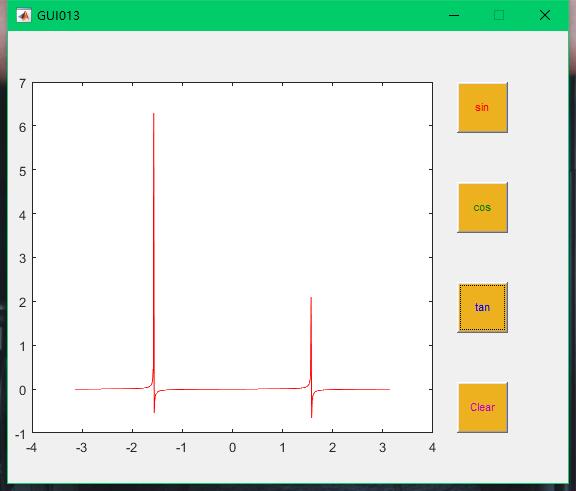
Task: Click x-axis tick label -3
Action: click(x=82, y=448)
